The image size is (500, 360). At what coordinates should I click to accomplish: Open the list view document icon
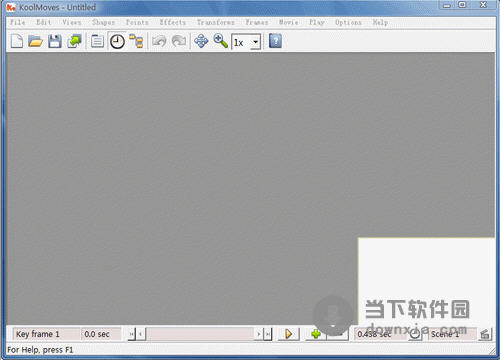[97, 41]
